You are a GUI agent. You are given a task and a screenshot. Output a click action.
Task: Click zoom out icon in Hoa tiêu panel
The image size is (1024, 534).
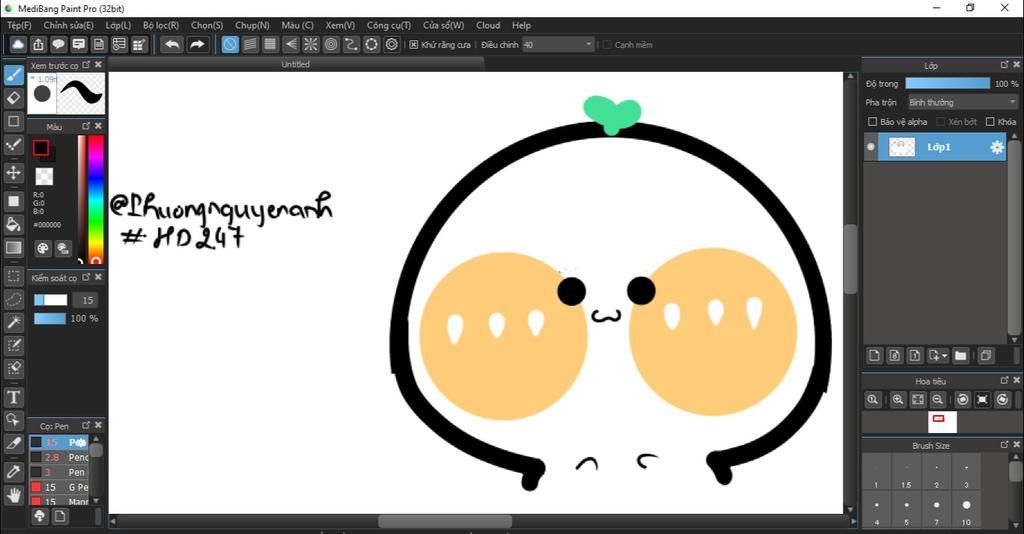[938, 400]
